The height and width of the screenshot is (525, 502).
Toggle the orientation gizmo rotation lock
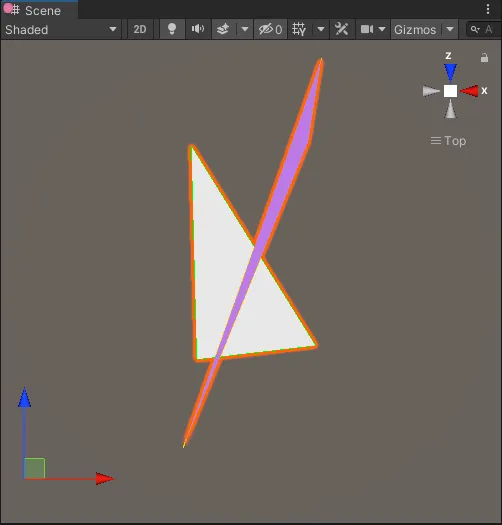[x=484, y=58]
